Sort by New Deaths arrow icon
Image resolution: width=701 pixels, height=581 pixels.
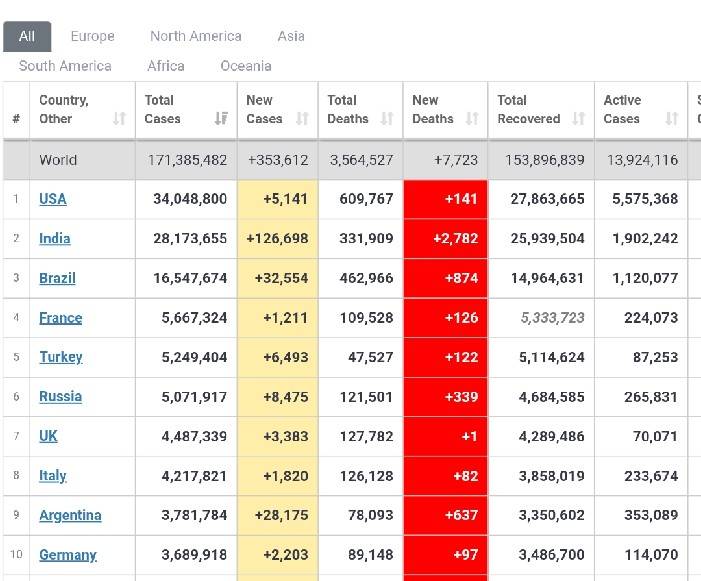(473, 119)
